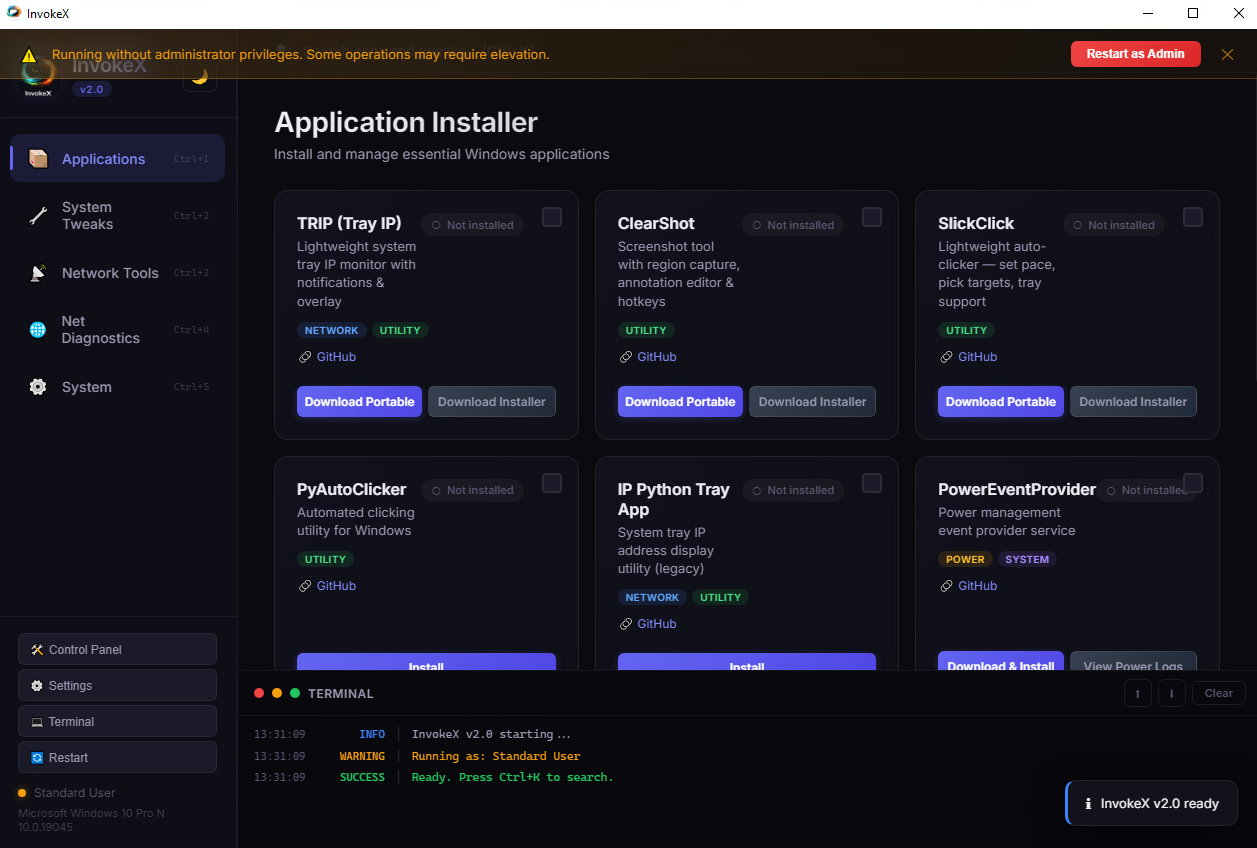Click the NETWORK tag on TRIP card
The height and width of the screenshot is (848, 1257).
(331, 330)
